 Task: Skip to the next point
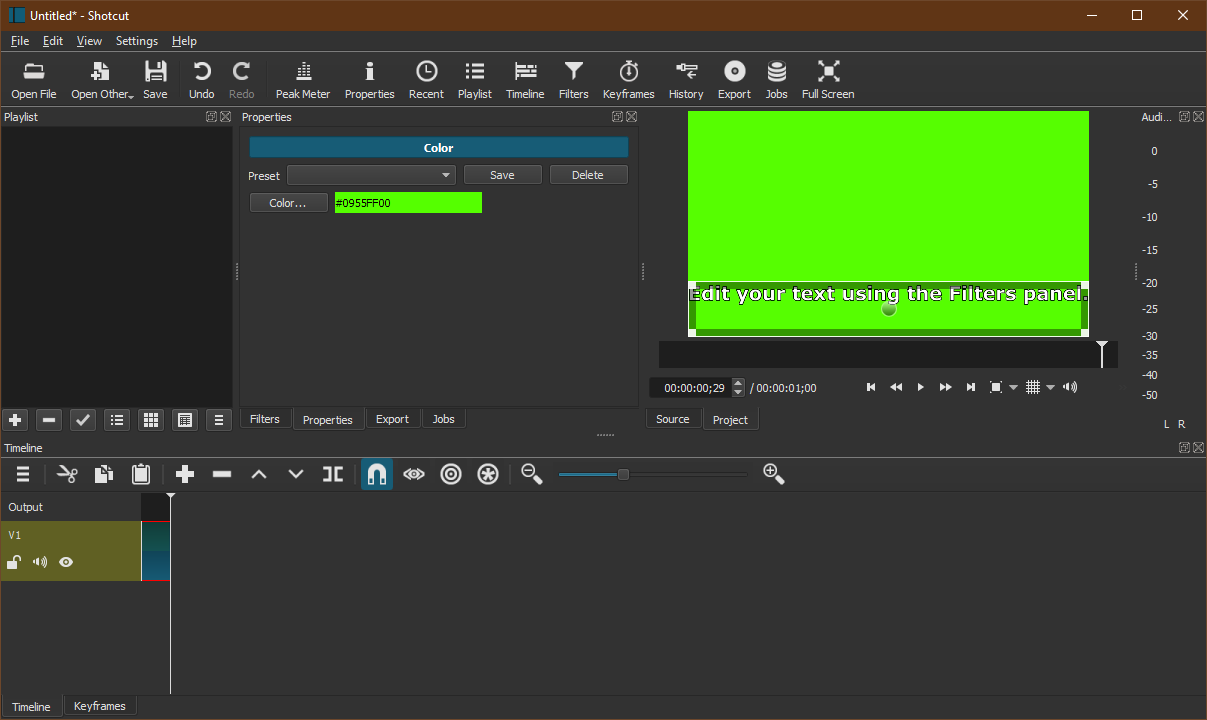[x=970, y=387]
